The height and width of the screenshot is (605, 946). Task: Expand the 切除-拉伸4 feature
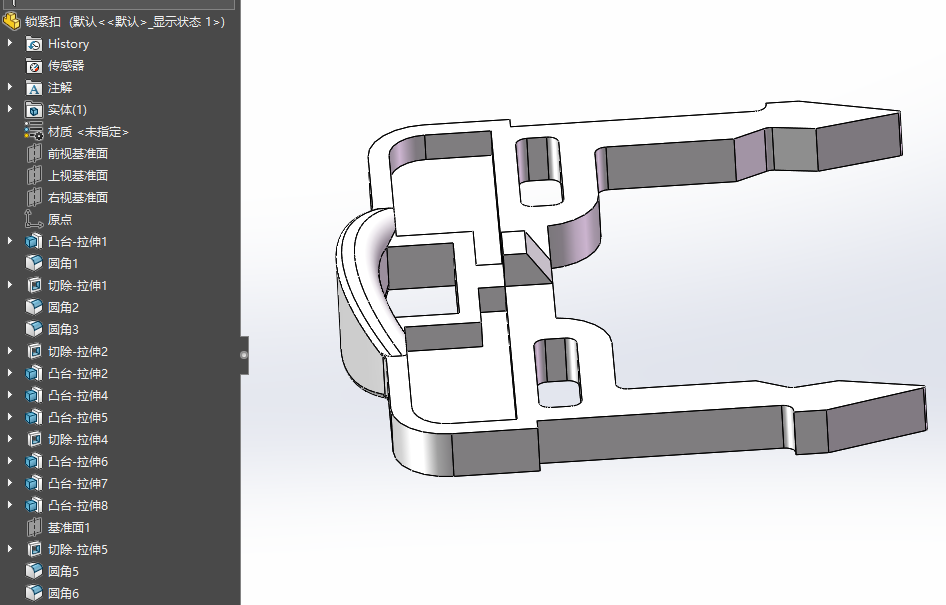pos(10,439)
